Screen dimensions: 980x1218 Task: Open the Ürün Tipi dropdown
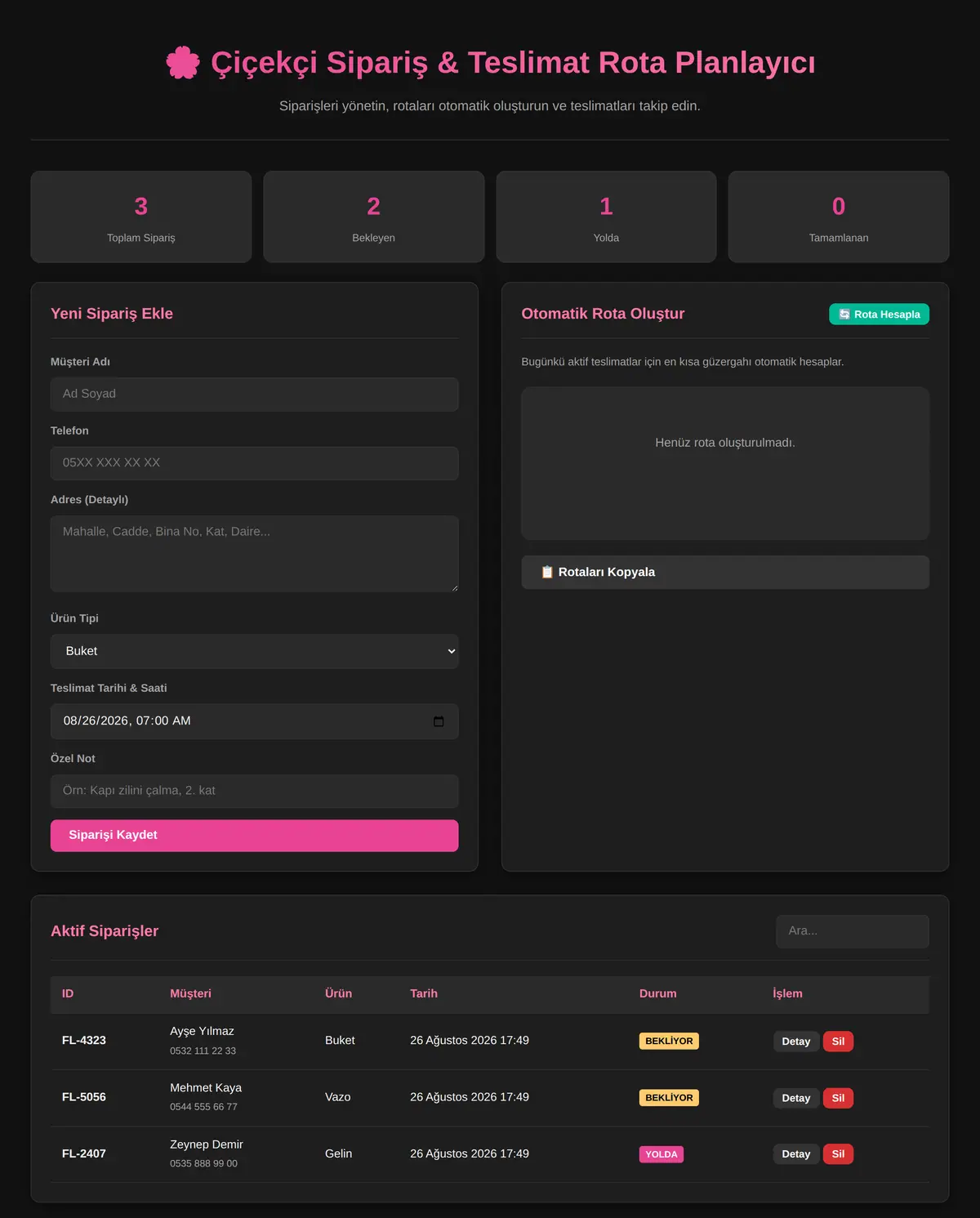(x=254, y=651)
